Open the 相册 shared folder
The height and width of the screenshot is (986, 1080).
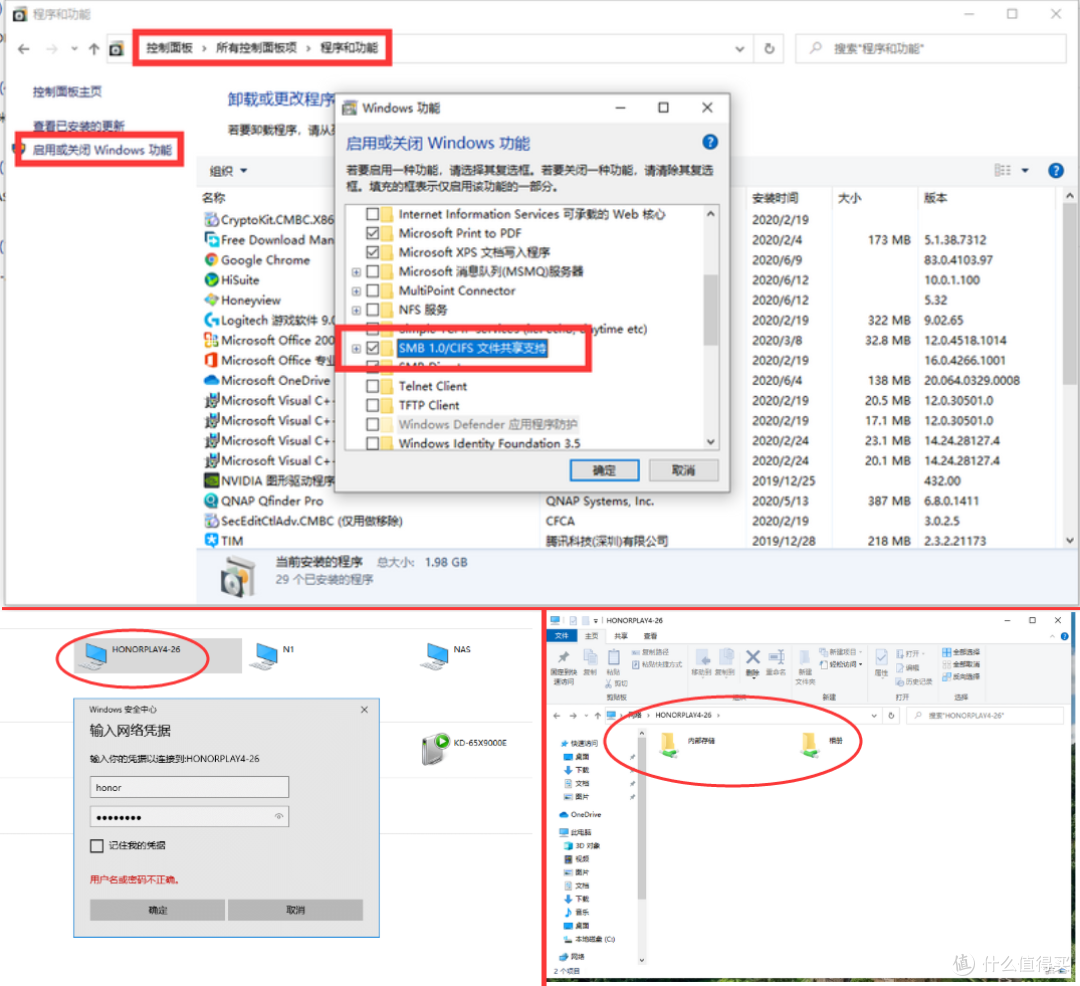821,744
